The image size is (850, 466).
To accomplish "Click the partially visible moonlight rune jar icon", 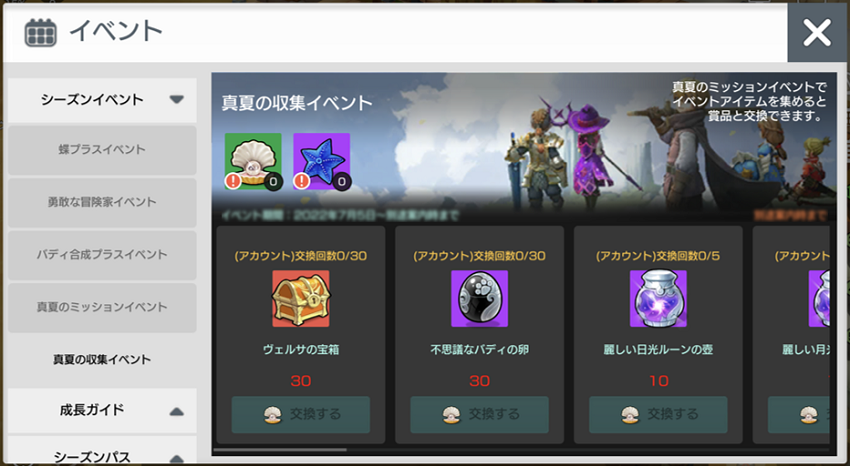I will (819, 299).
